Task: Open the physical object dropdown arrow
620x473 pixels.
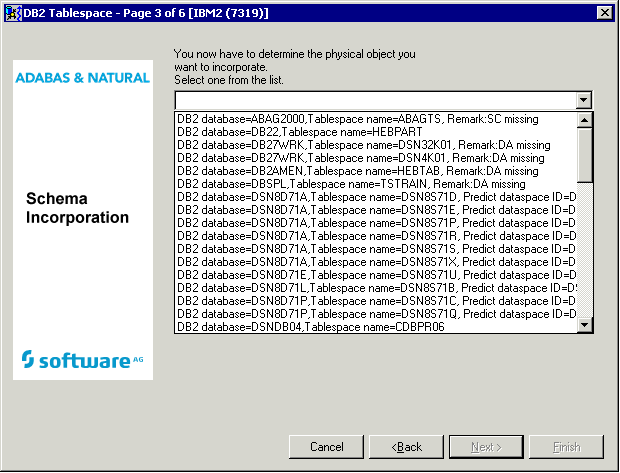Action: [584, 100]
